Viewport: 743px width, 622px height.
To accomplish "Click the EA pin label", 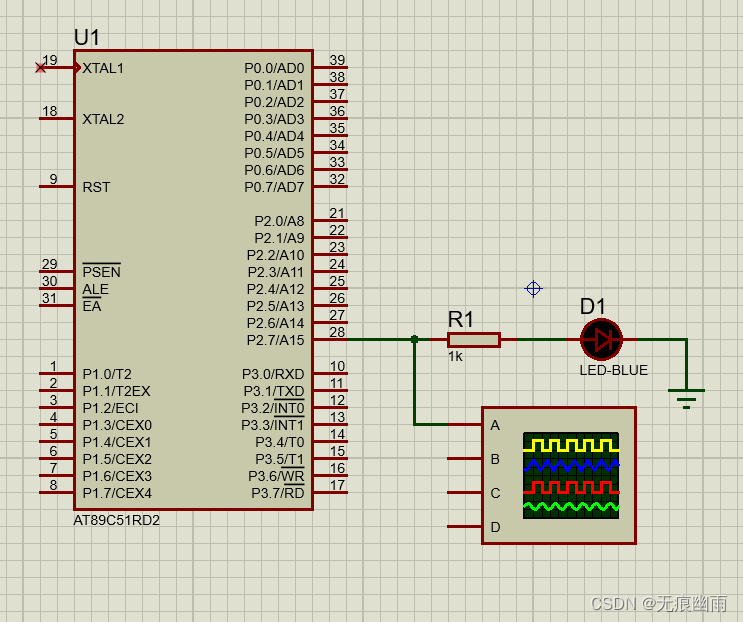I will (92, 306).
